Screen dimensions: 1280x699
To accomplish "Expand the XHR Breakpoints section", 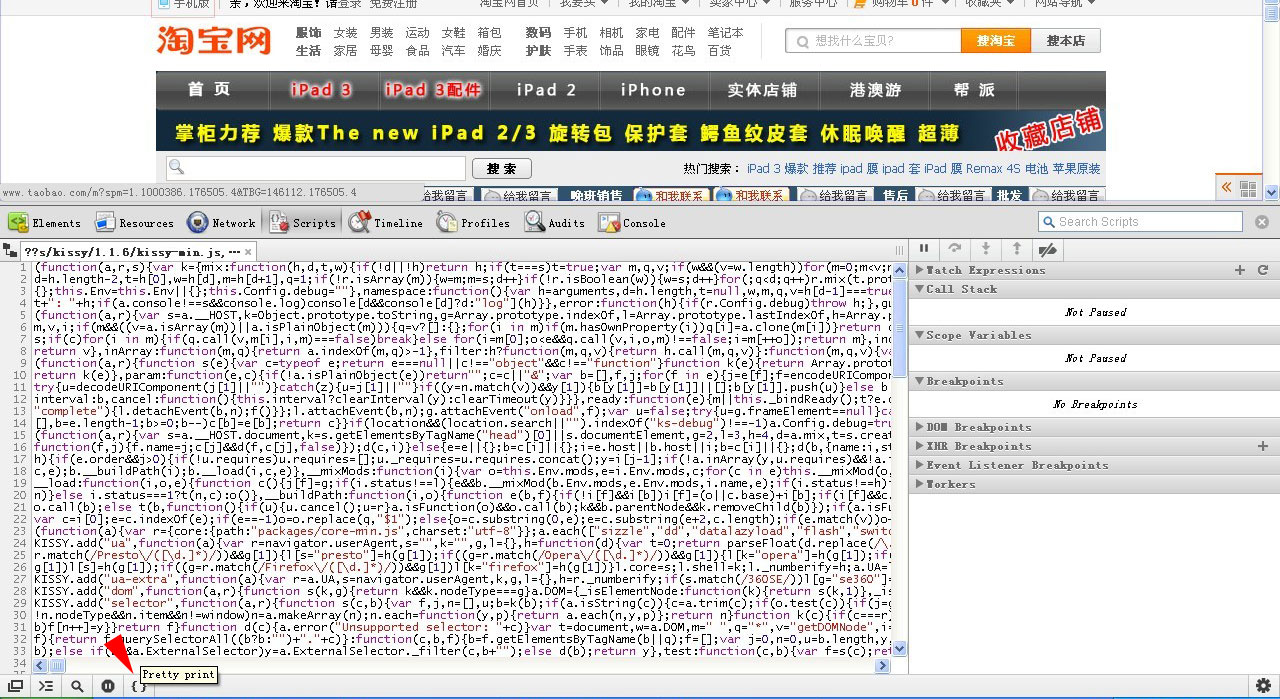I will [x=921, y=447].
